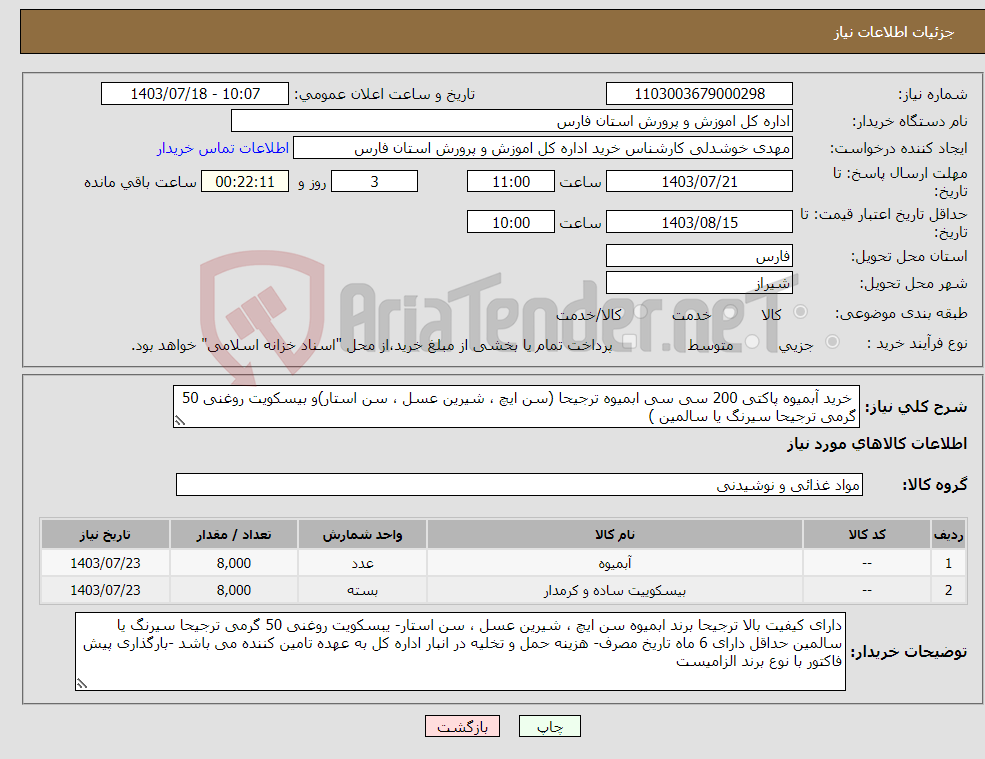Click the quantity 8,000 in آبمیوه row
985x759 pixels.
[x=234, y=563]
